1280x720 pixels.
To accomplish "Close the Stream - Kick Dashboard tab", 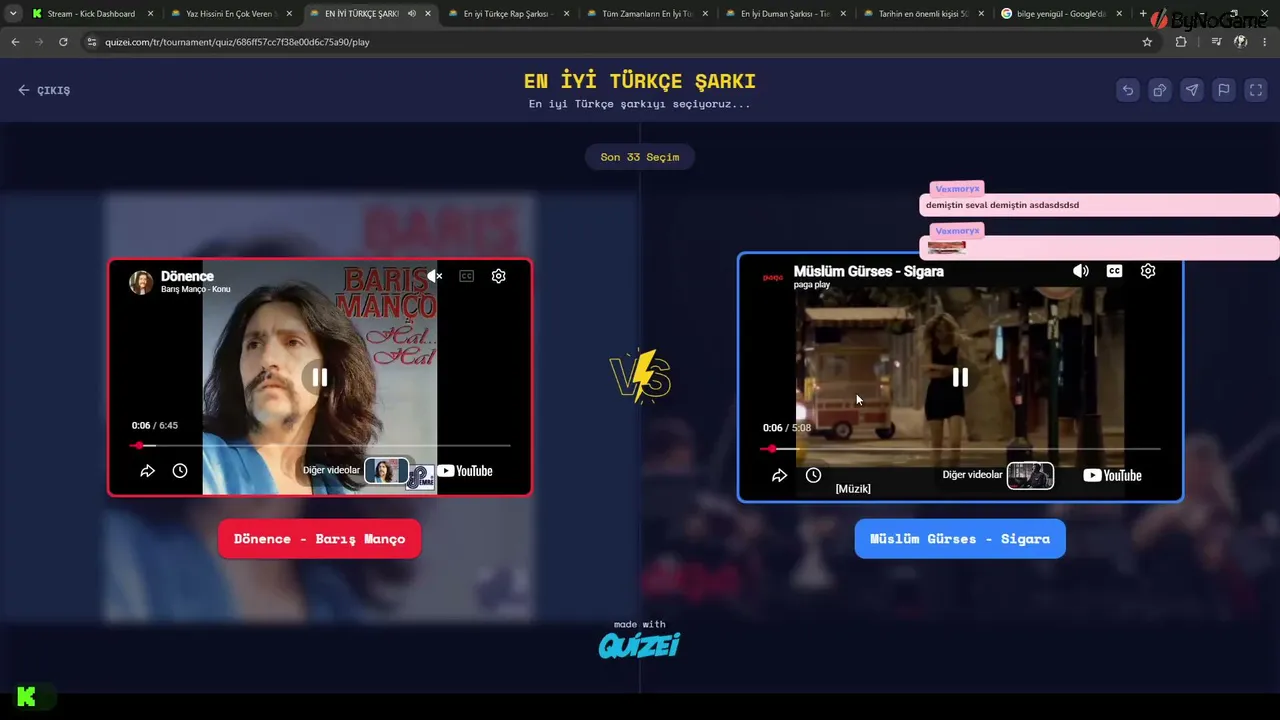I will [x=150, y=14].
